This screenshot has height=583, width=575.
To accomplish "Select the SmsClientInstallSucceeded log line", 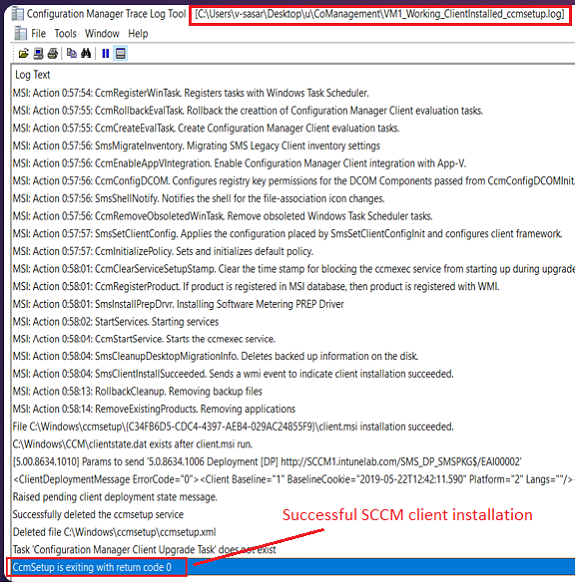I will pos(293,374).
